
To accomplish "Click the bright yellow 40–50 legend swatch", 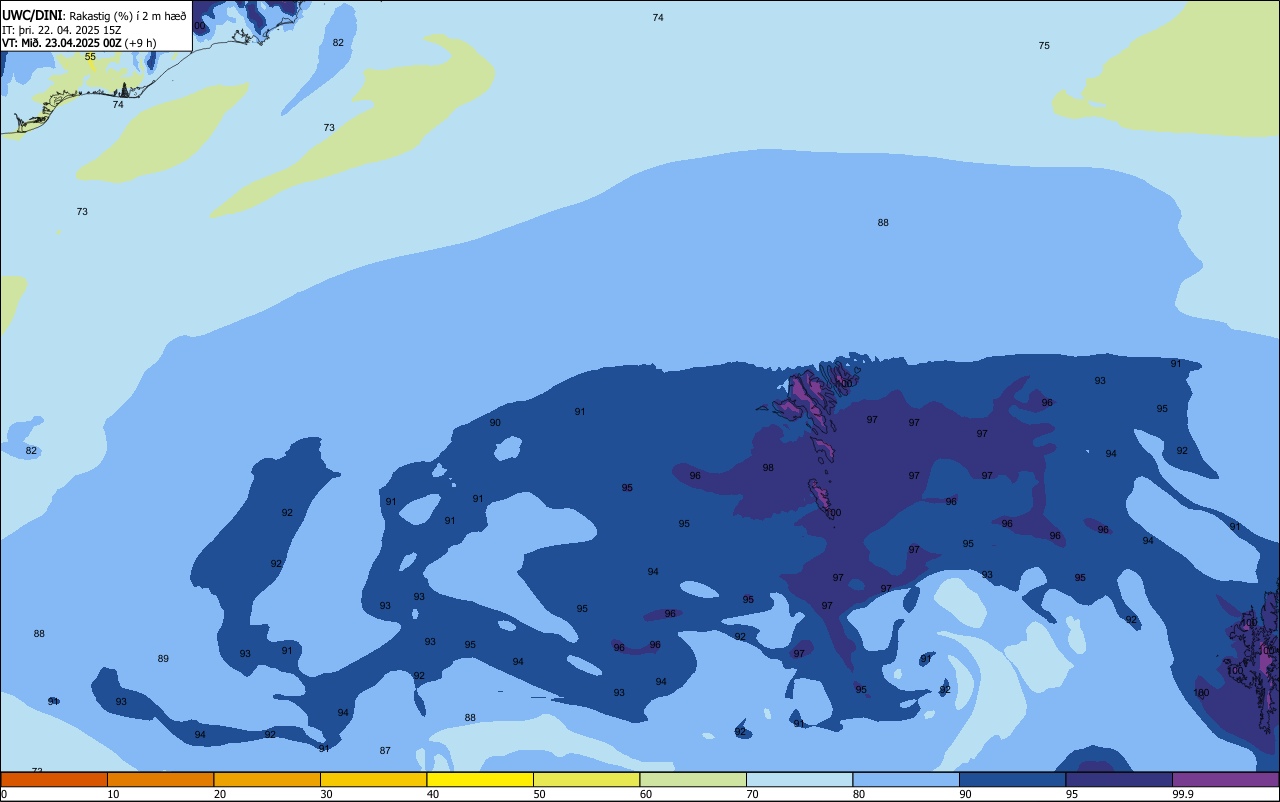I will [x=480, y=779].
